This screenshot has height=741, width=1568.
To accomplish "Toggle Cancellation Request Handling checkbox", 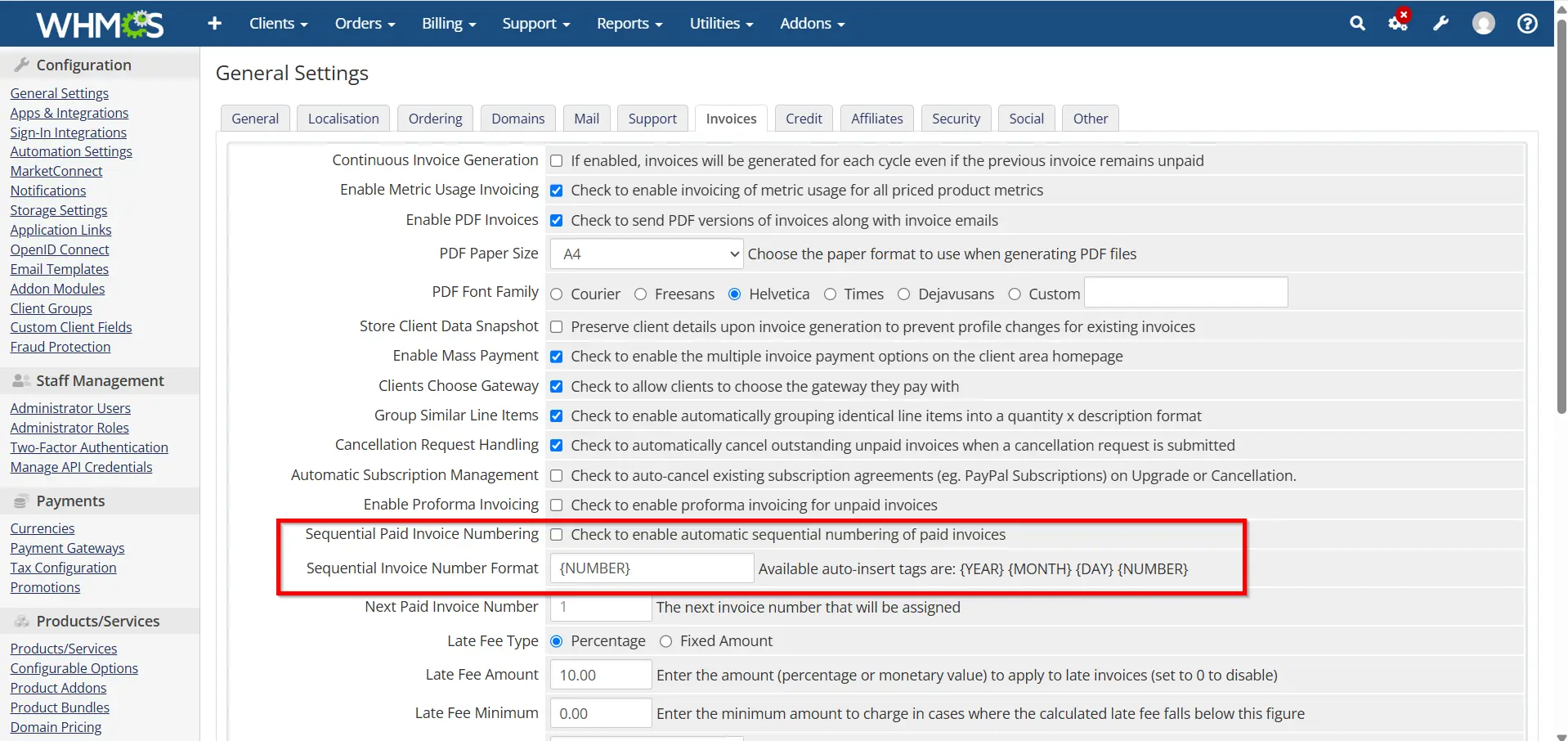I will pyautogui.click(x=557, y=446).
